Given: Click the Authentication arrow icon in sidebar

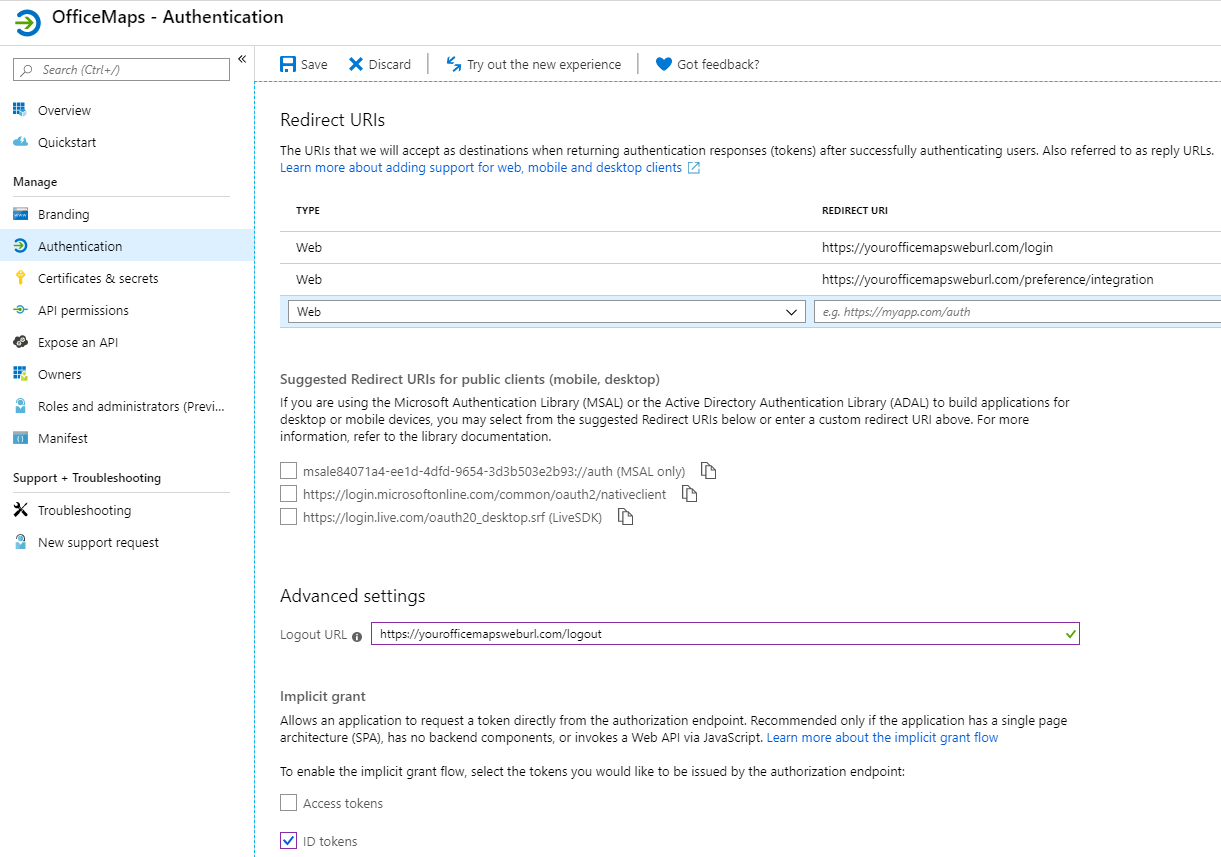Looking at the screenshot, I should (x=20, y=246).
